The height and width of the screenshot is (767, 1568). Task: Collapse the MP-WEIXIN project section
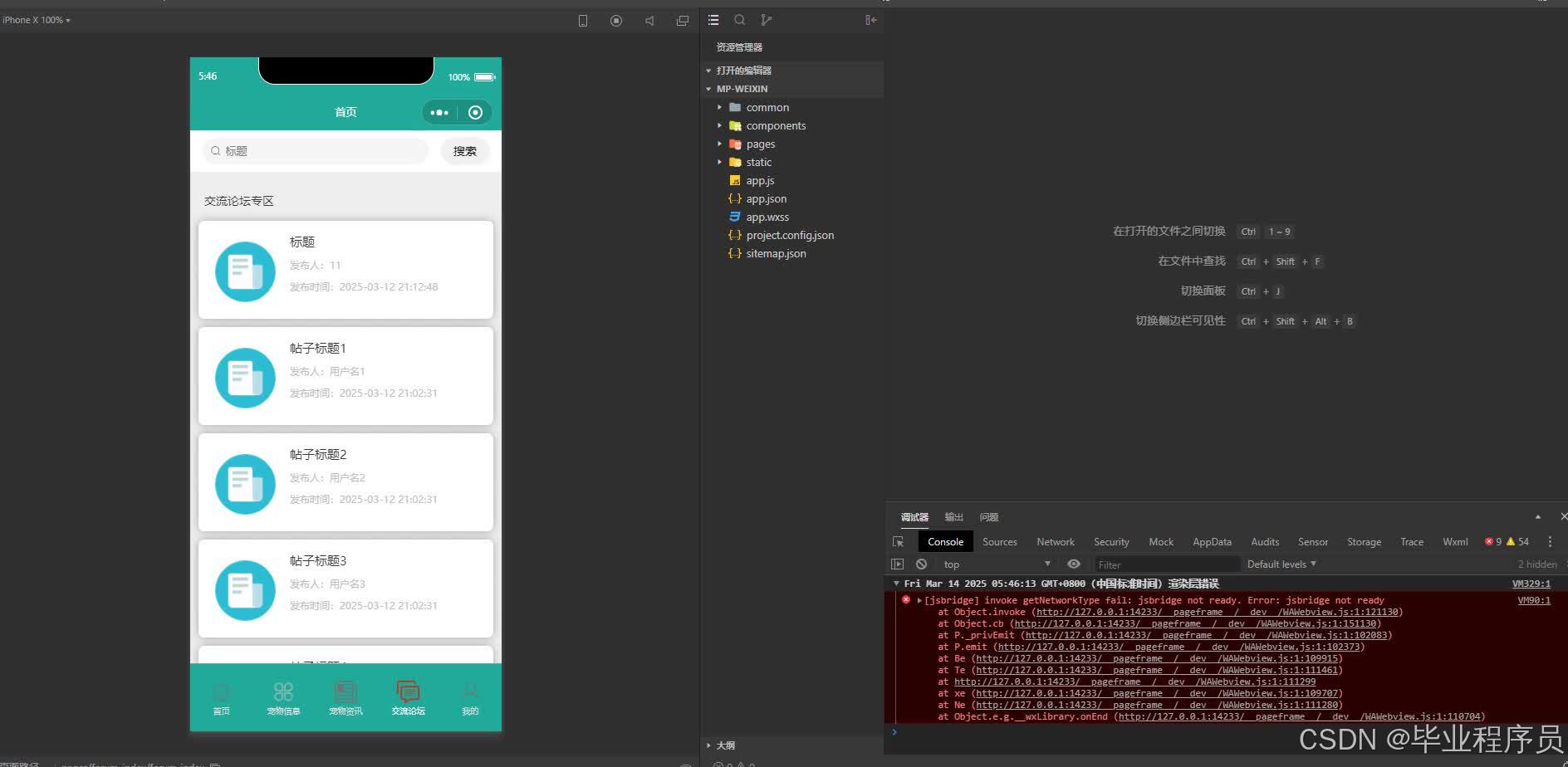[x=791, y=89]
